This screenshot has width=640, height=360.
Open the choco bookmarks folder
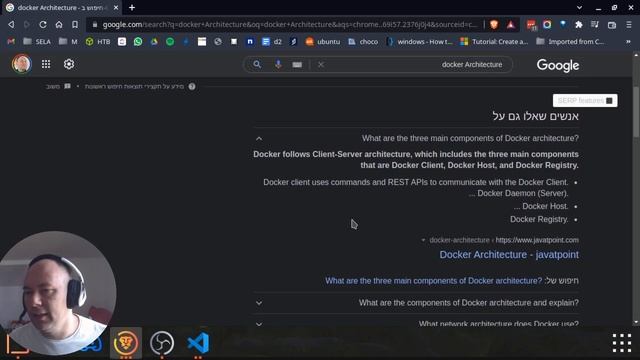click(x=363, y=42)
